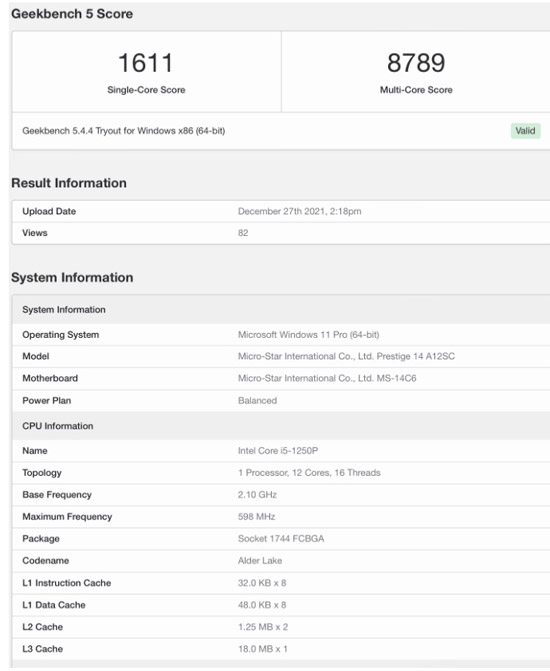Click the Result Information heading
The image size is (550, 671).
(69, 183)
